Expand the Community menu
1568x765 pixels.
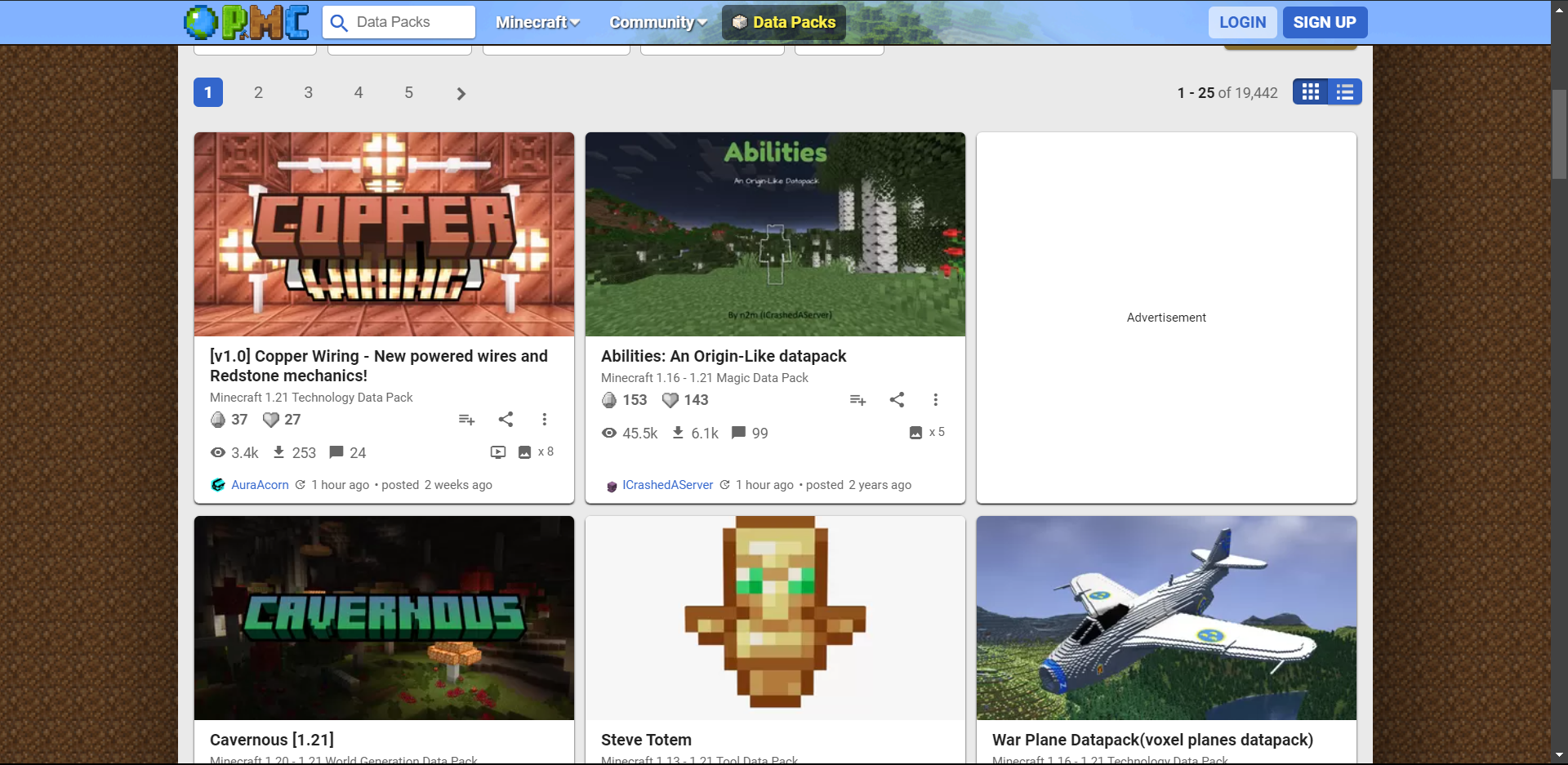(657, 22)
